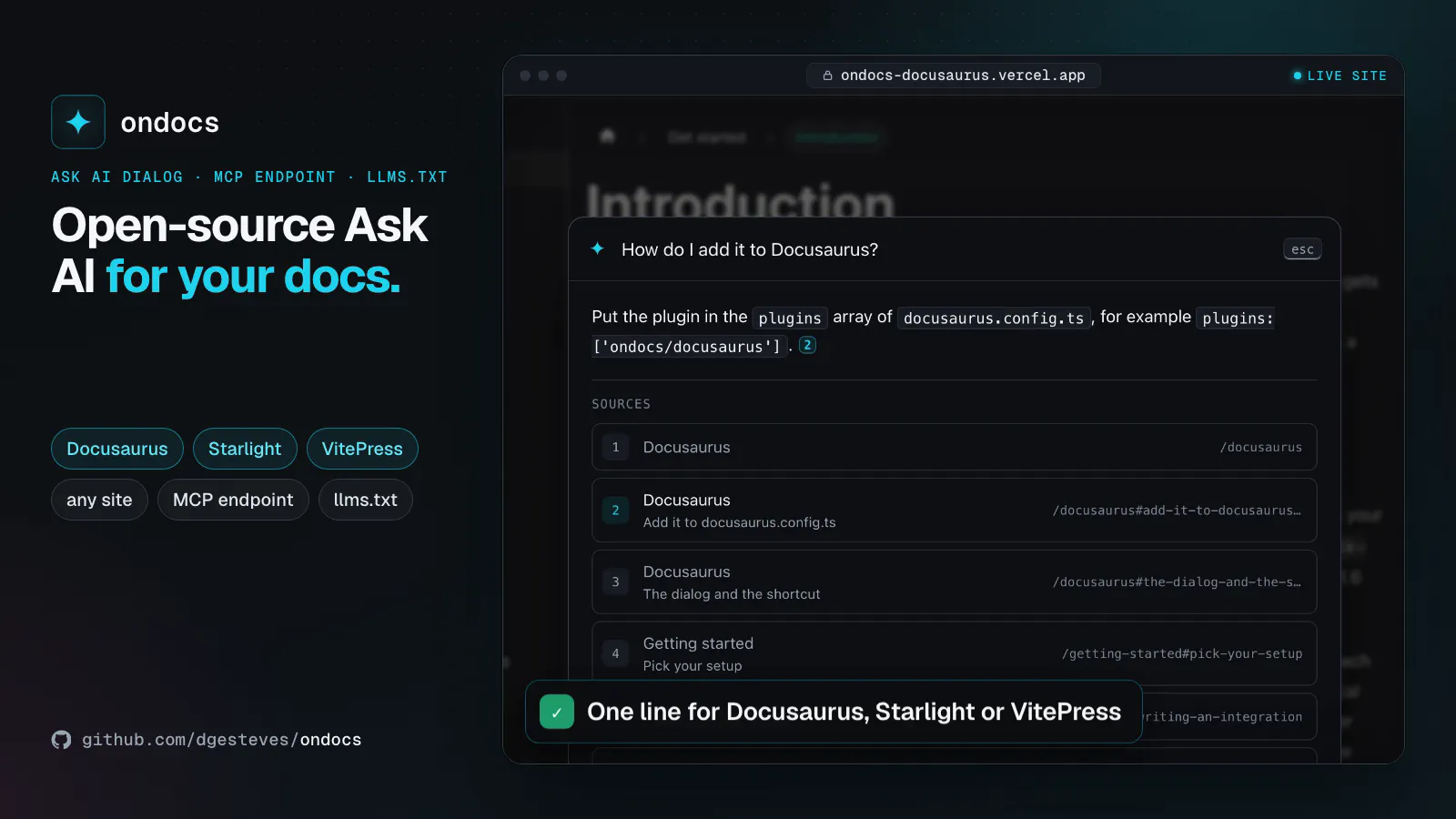
Task: Click the green checkmark icon in the banner
Action: 557,712
